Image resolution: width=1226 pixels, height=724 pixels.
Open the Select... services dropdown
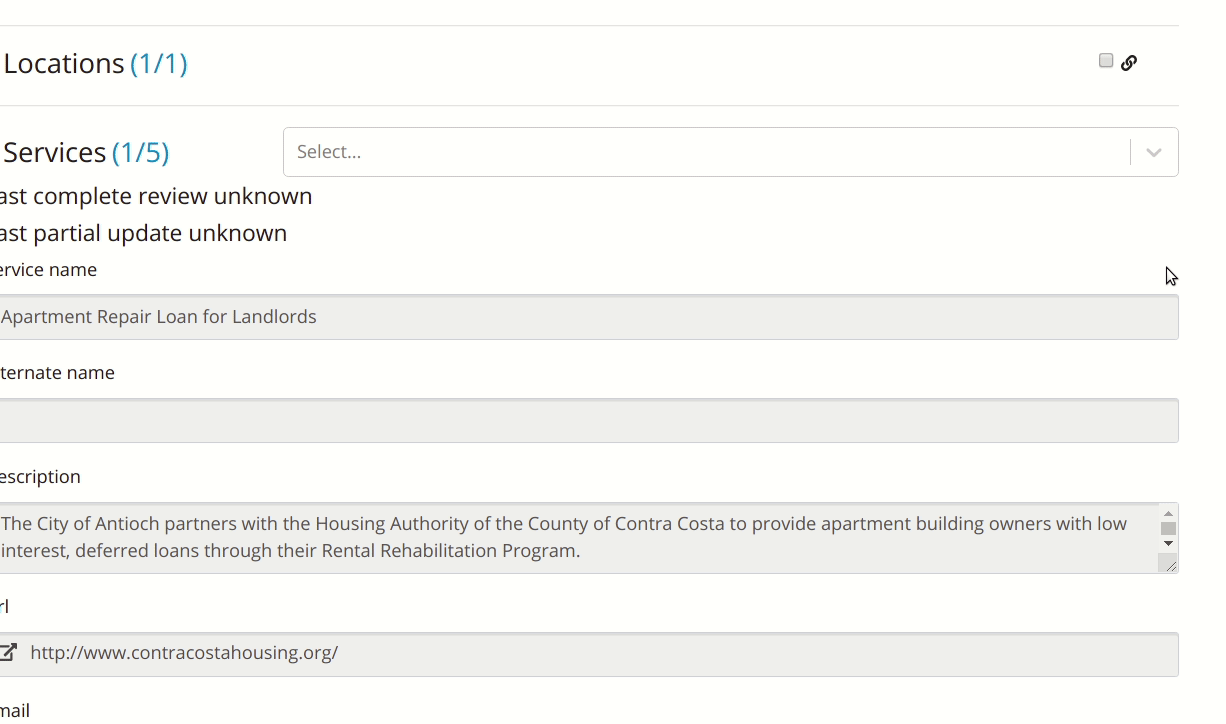pos(700,151)
